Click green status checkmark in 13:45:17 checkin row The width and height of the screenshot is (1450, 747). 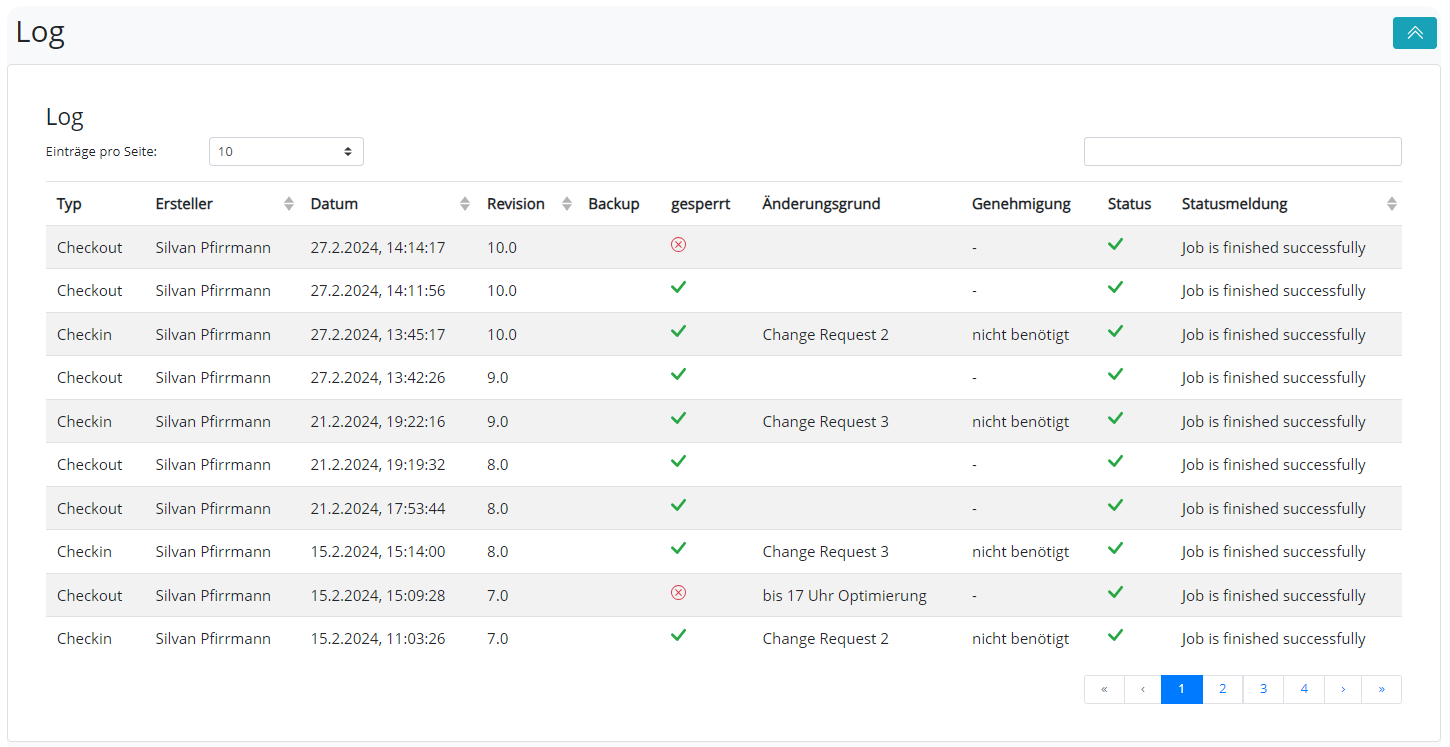tap(1115, 331)
